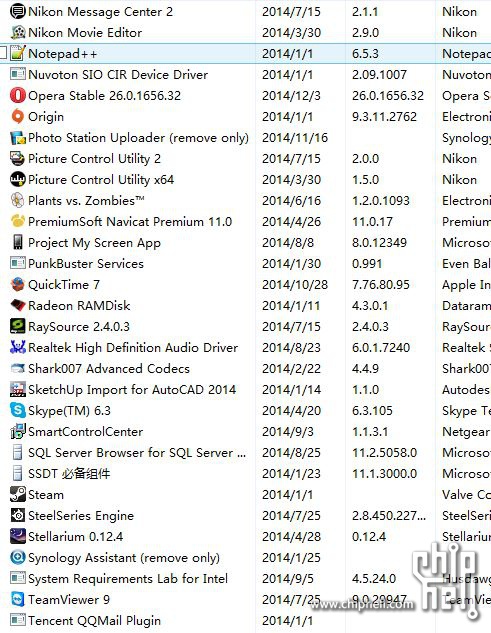Click the Opera Stable red O icon
Viewport: 491px width, 633px height.
point(17,96)
